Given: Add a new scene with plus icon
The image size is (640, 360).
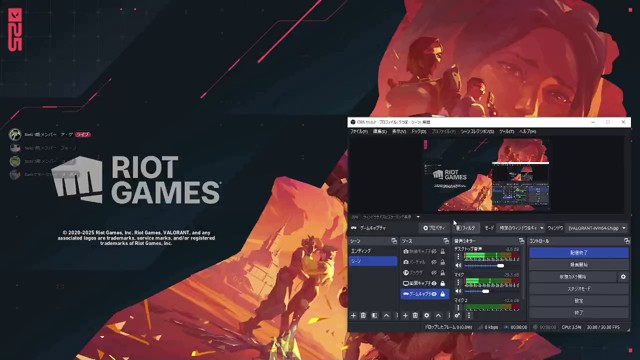Looking at the screenshot, I should (353, 316).
